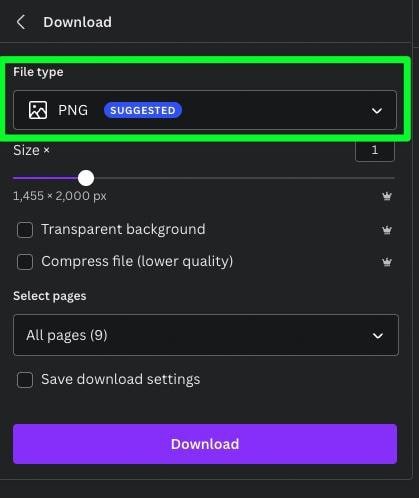The height and width of the screenshot is (498, 419).
Task: Click the SUGGESTED badge
Action: pos(143,110)
